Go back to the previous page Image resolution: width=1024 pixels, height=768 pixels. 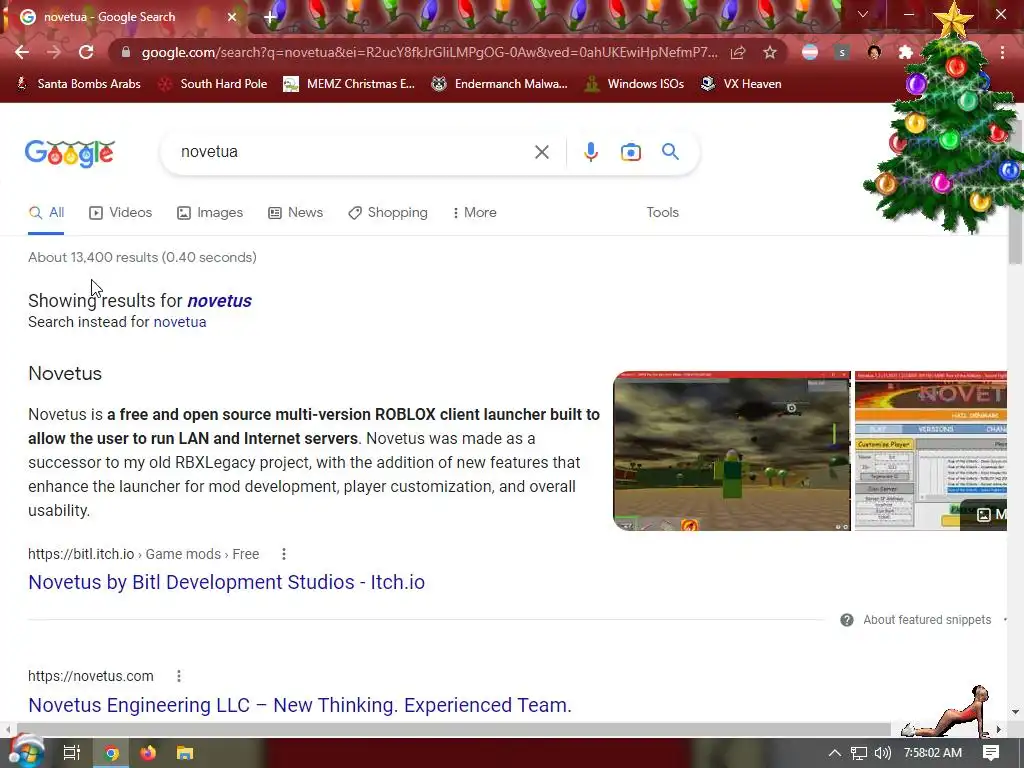[x=22, y=52]
